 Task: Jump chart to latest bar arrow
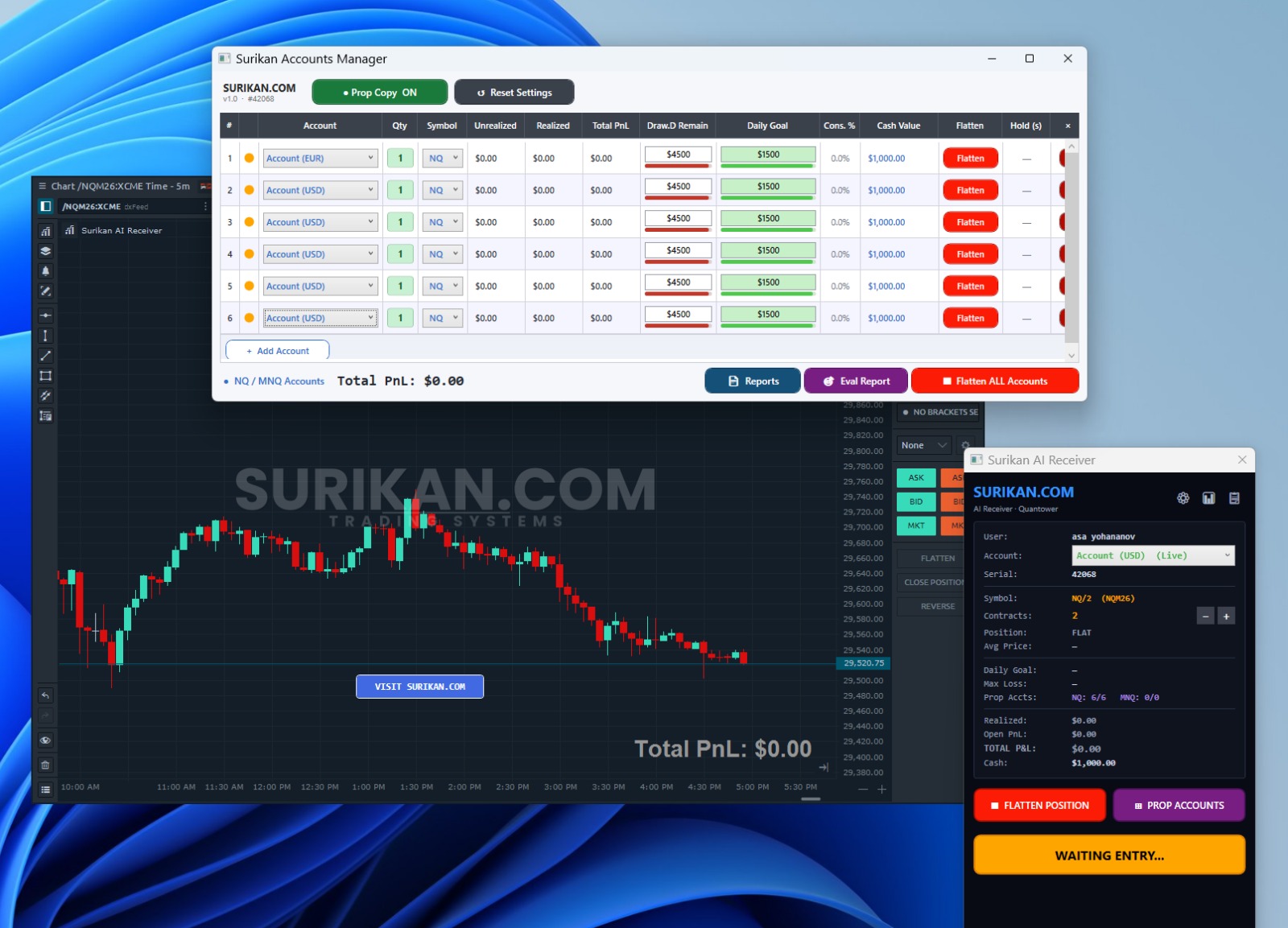pyautogui.click(x=824, y=767)
